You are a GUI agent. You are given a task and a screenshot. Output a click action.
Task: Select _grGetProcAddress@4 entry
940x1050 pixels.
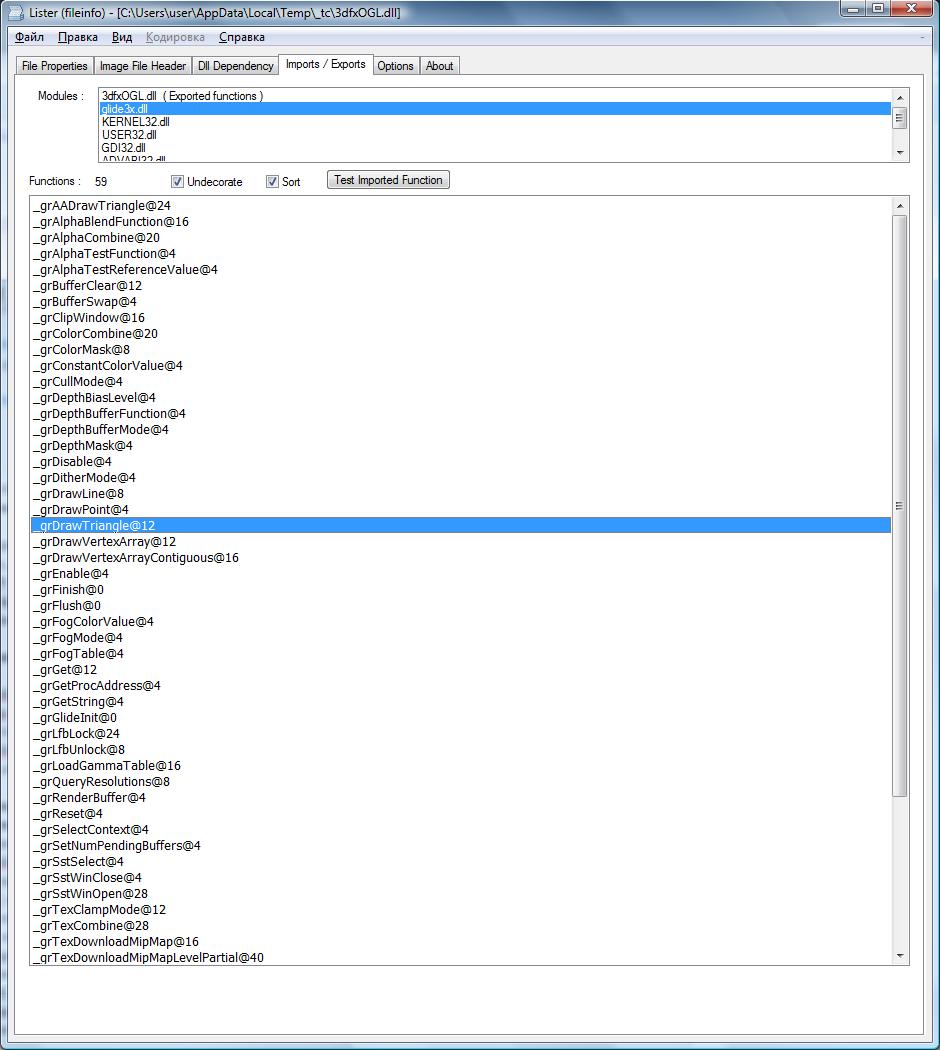[x=461, y=686]
